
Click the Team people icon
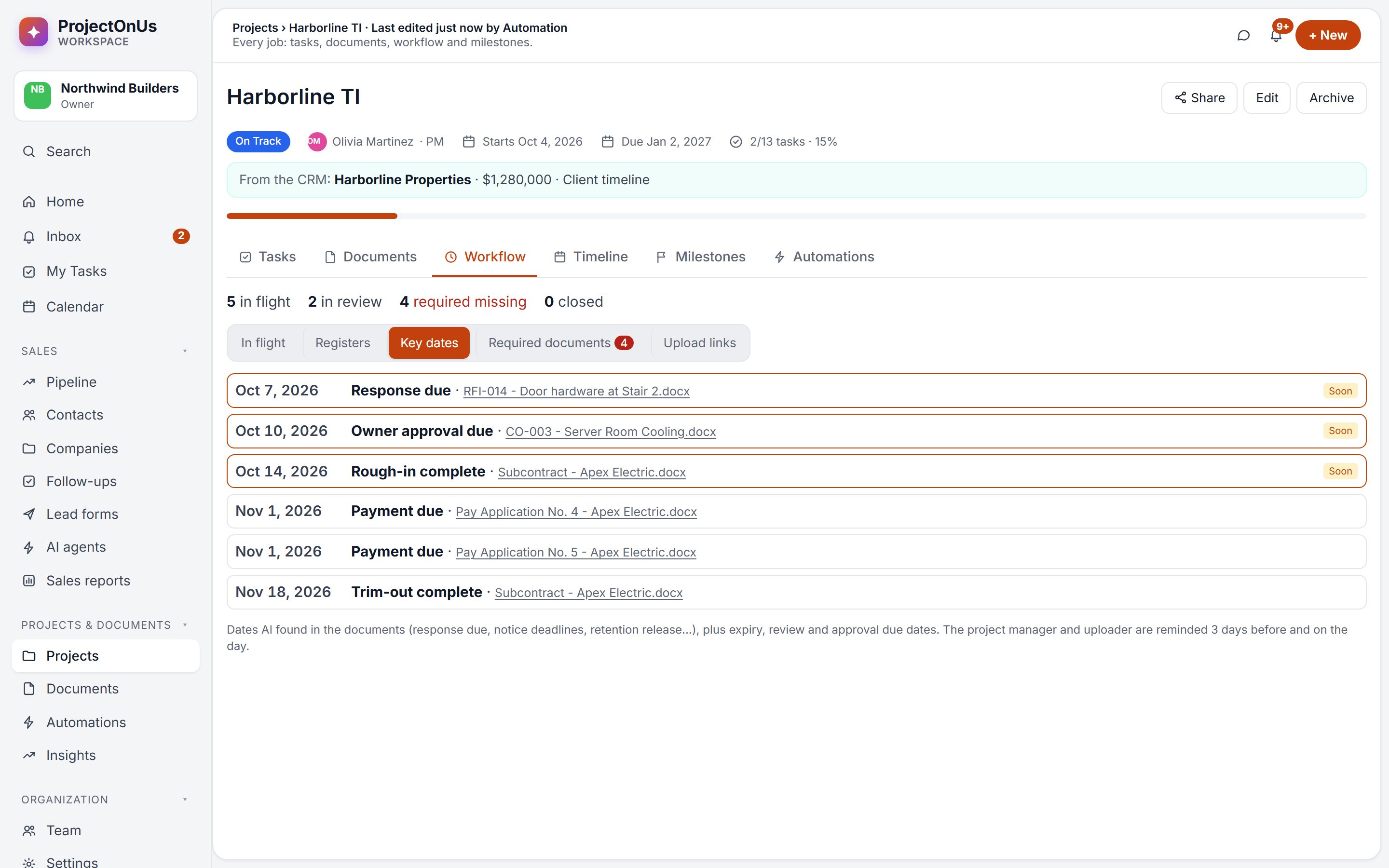click(x=29, y=831)
